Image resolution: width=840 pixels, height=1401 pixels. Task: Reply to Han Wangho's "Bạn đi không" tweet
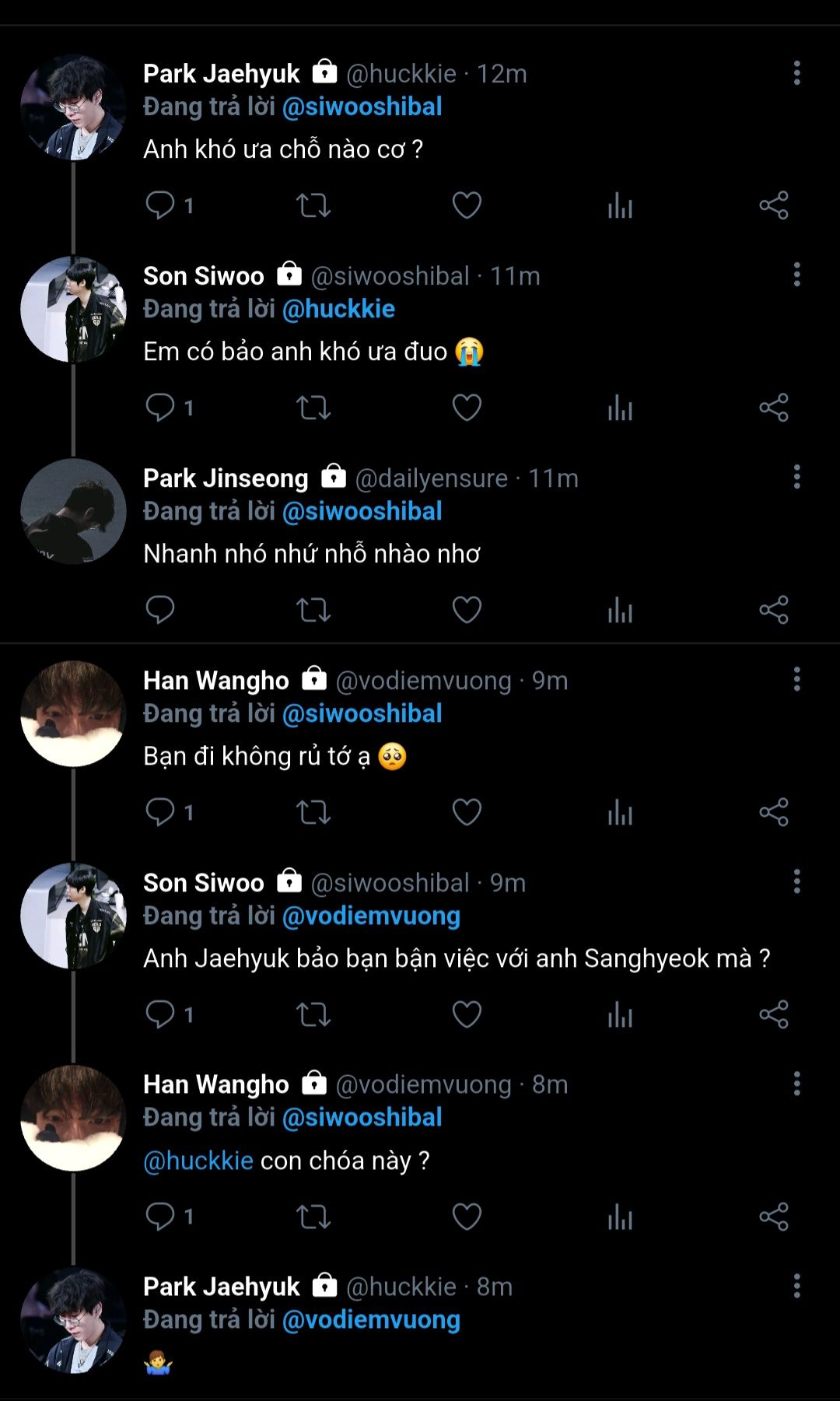click(x=160, y=812)
